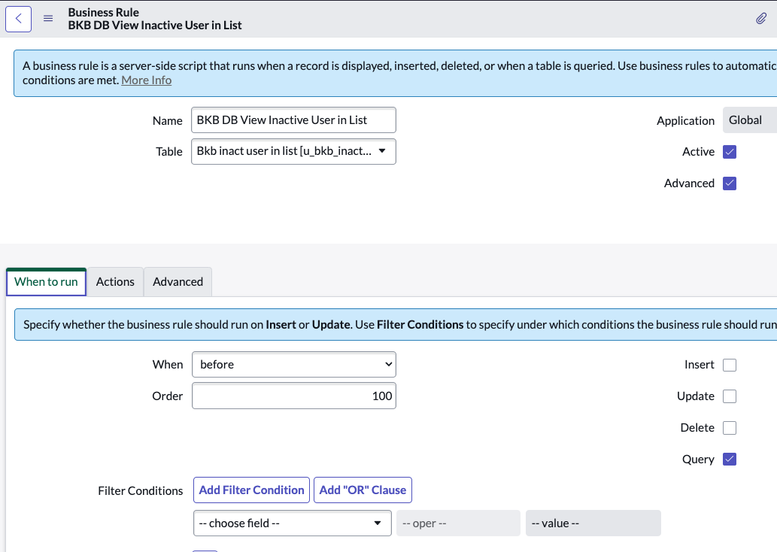The image size is (777, 552).
Task: Disable the Query checkbox
Action: click(729, 459)
